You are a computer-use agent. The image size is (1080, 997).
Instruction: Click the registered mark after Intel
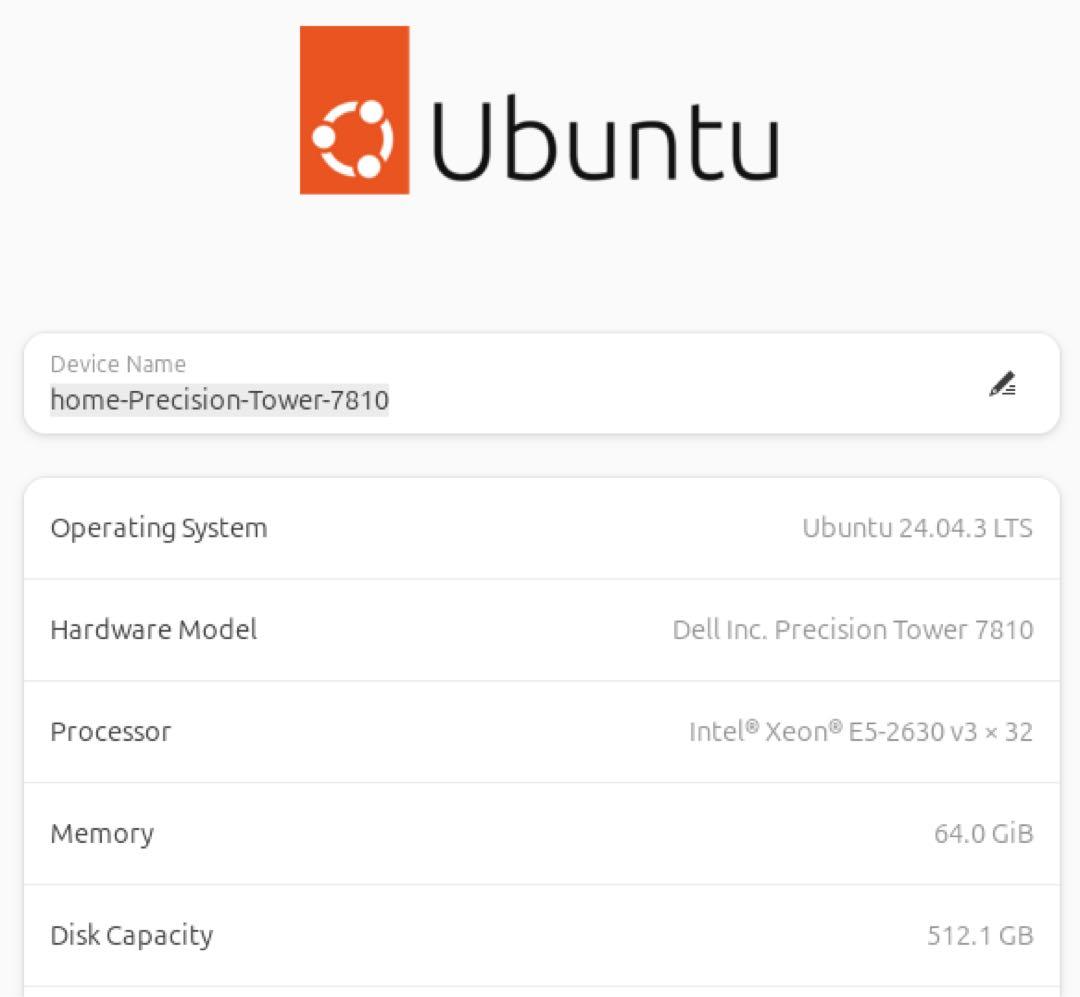pyautogui.click(x=752, y=726)
